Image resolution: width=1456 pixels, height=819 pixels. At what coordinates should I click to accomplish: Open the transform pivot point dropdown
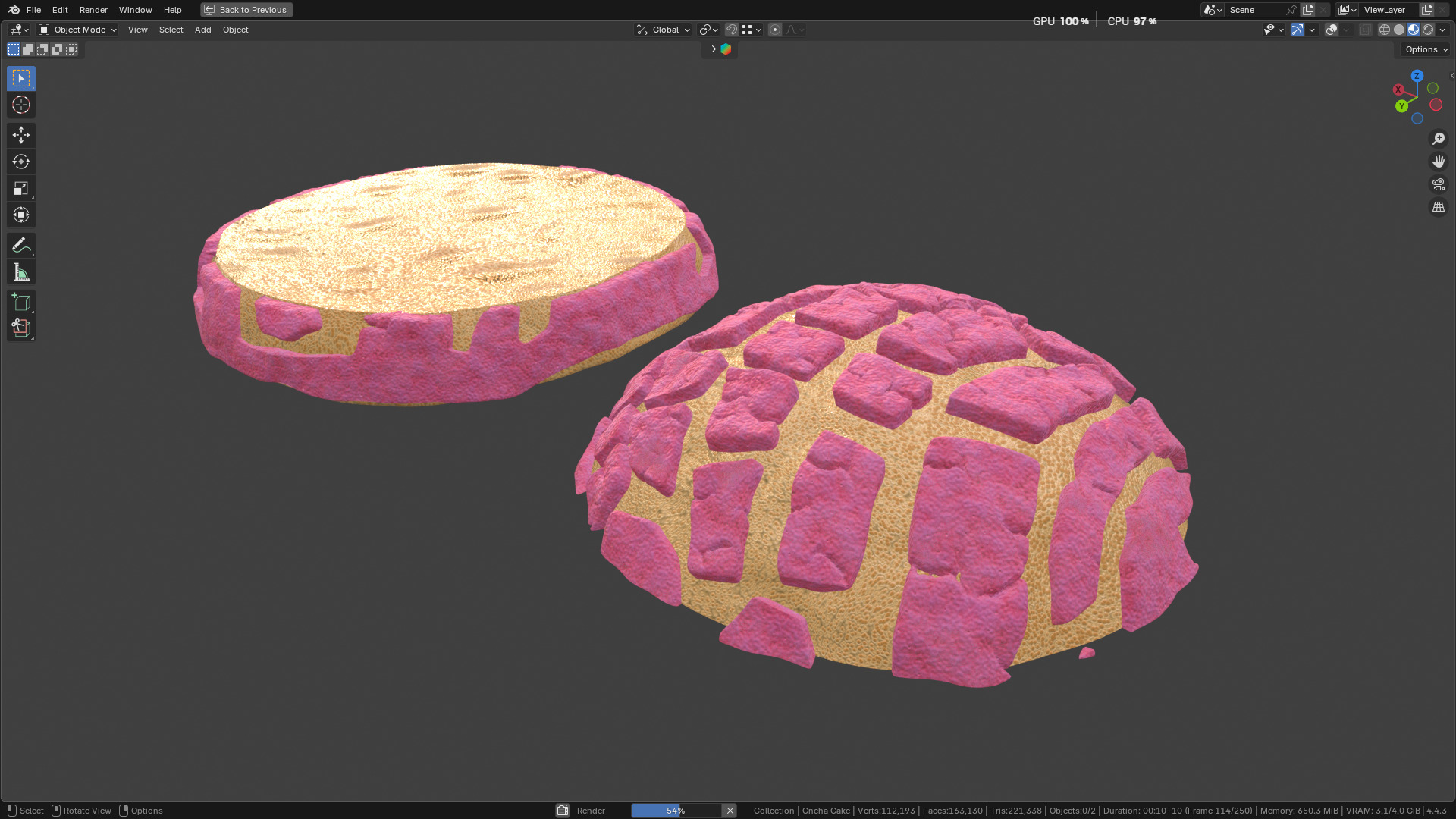[708, 30]
